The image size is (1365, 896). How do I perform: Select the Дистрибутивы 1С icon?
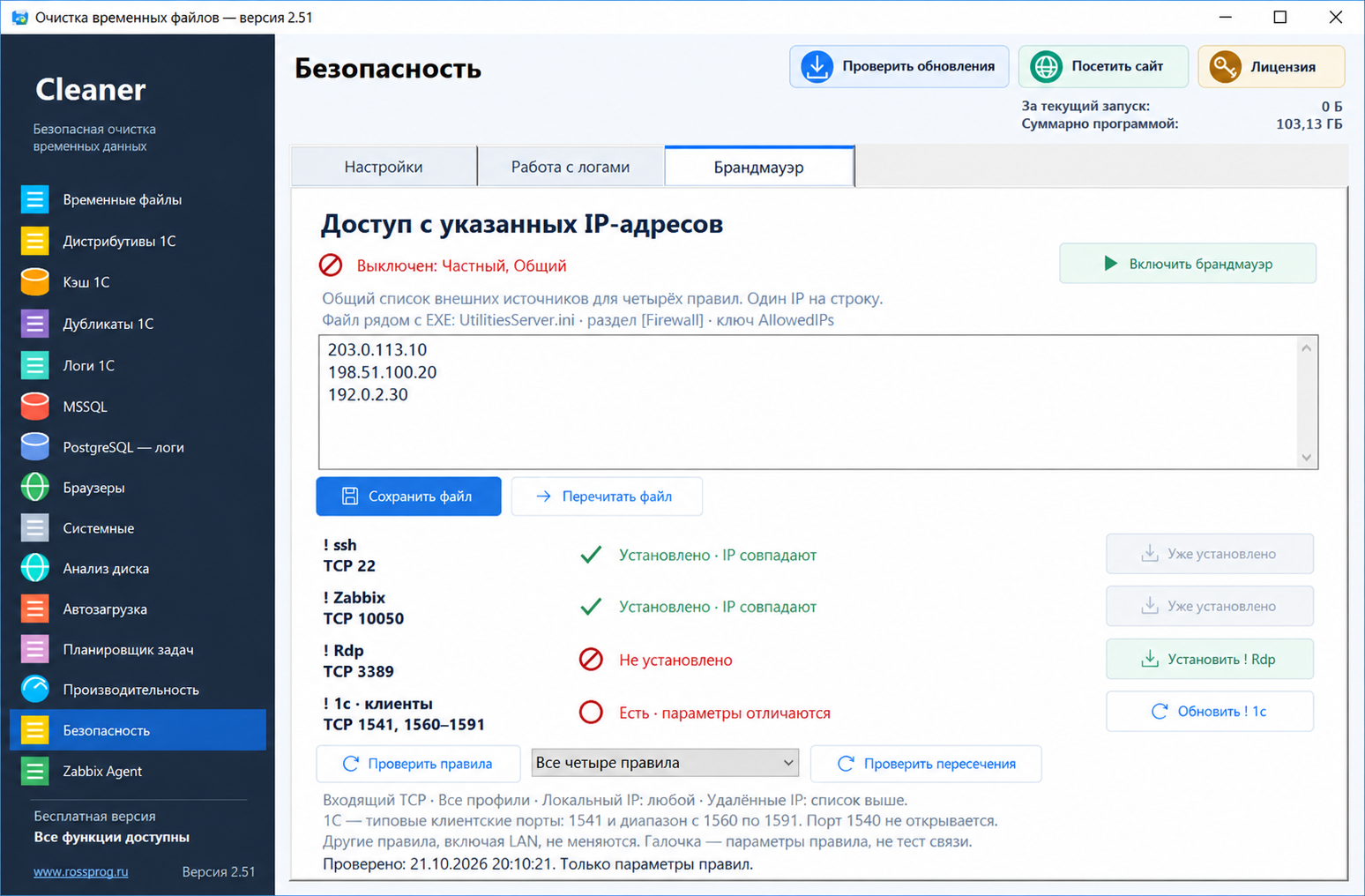point(34,241)
